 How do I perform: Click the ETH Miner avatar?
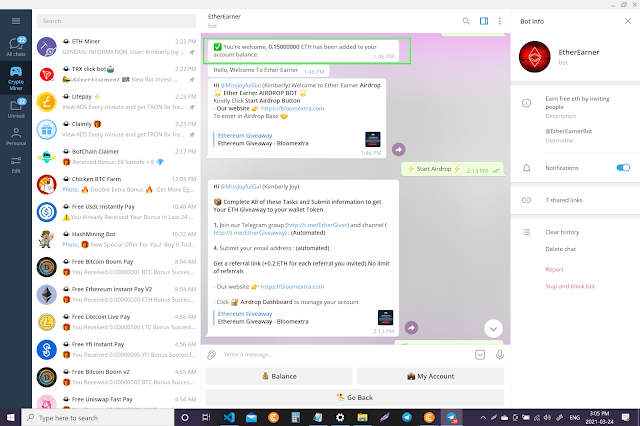coord(47,47)
